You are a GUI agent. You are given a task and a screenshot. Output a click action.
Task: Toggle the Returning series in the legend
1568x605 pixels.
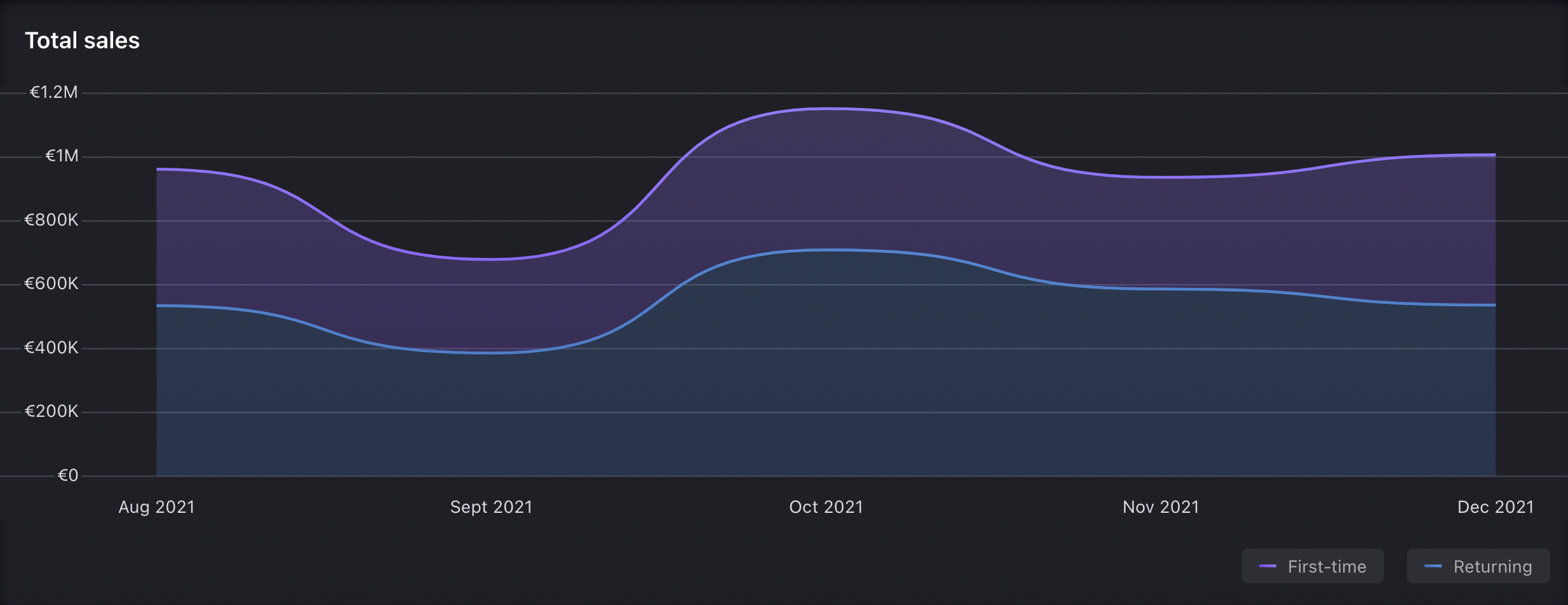(1478, 566)
